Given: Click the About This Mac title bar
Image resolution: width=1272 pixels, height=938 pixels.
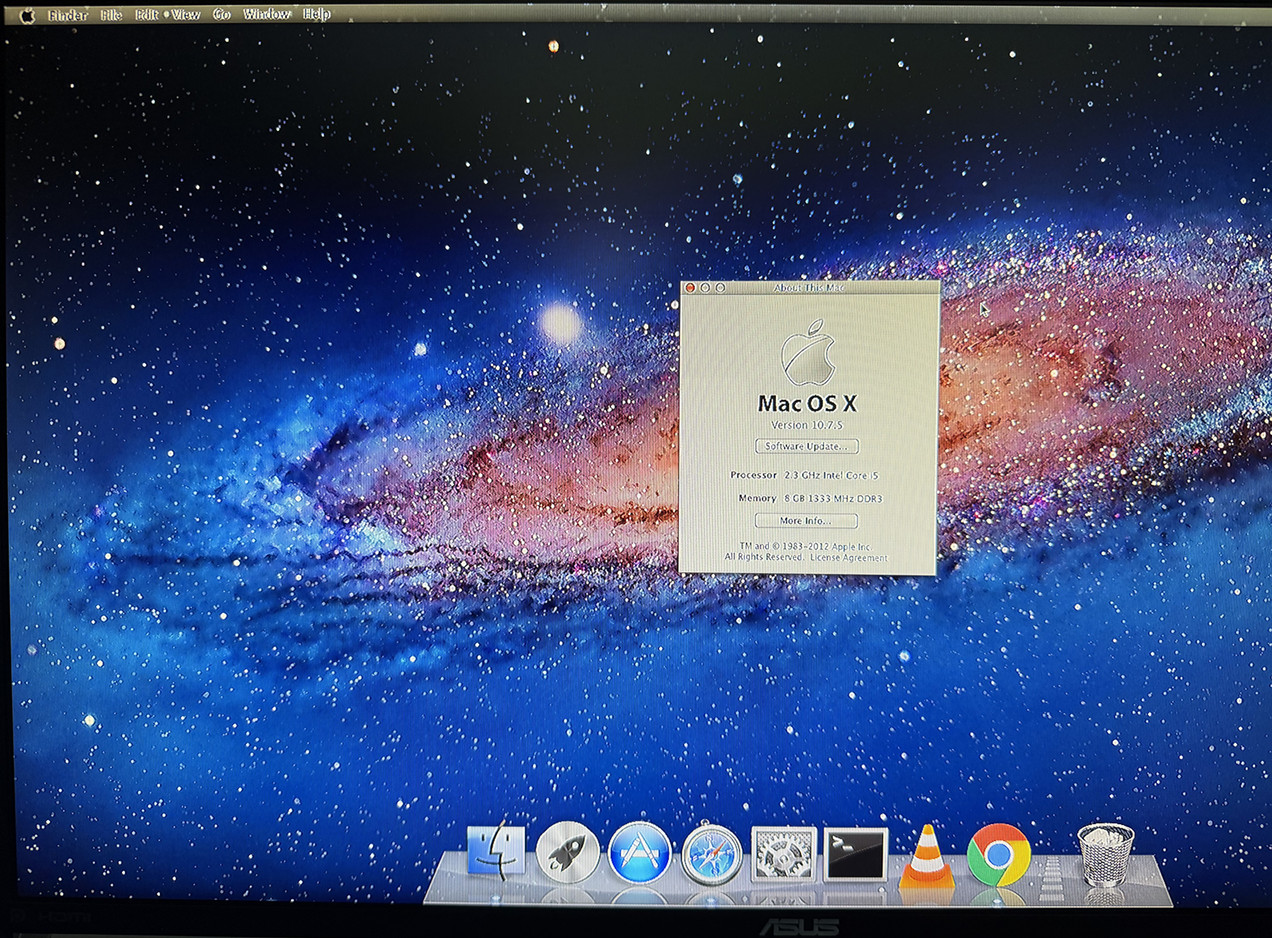Looking at the screenshot, I should coord(809,288).
